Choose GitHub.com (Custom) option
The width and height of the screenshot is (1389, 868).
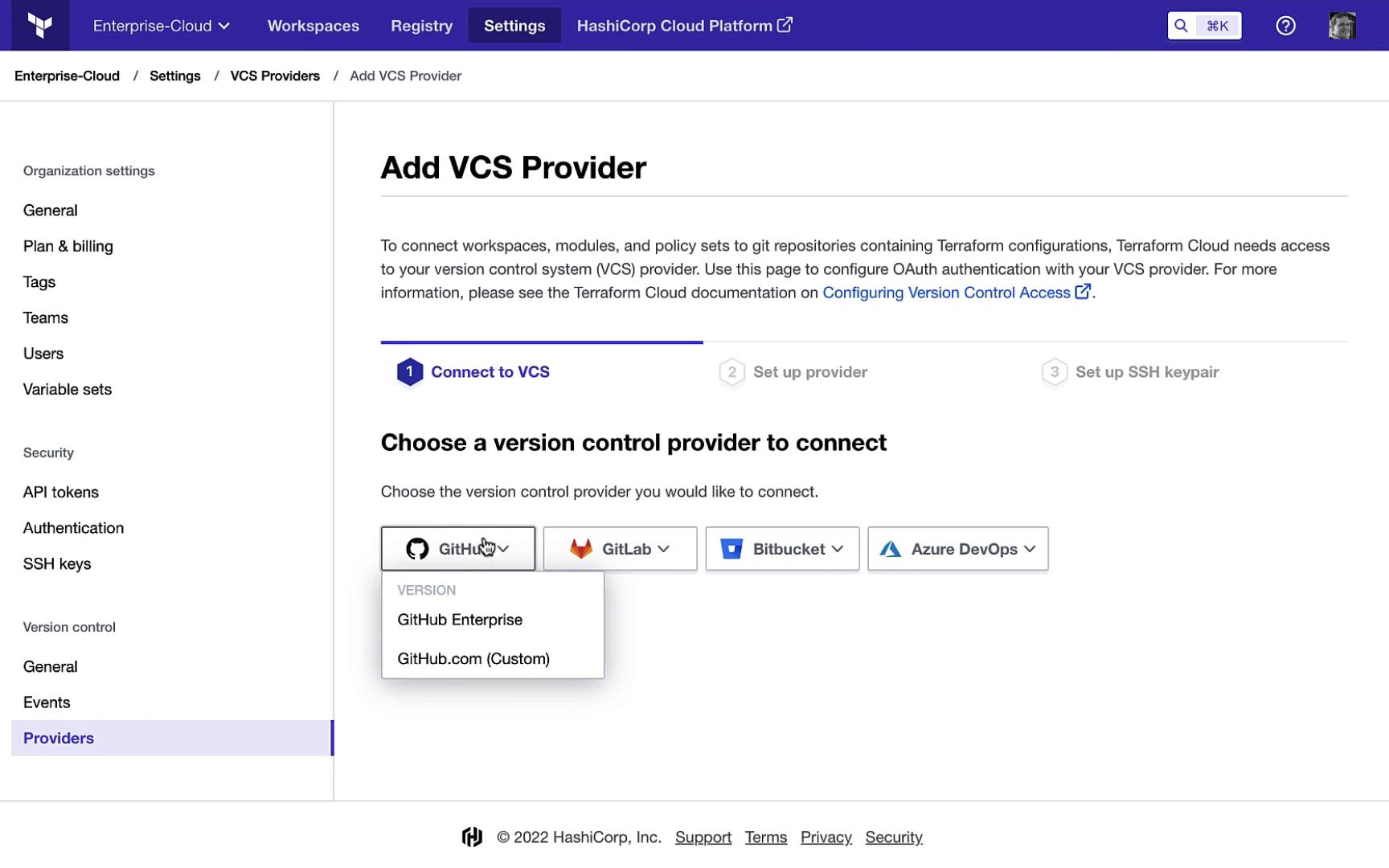[473, 659]
